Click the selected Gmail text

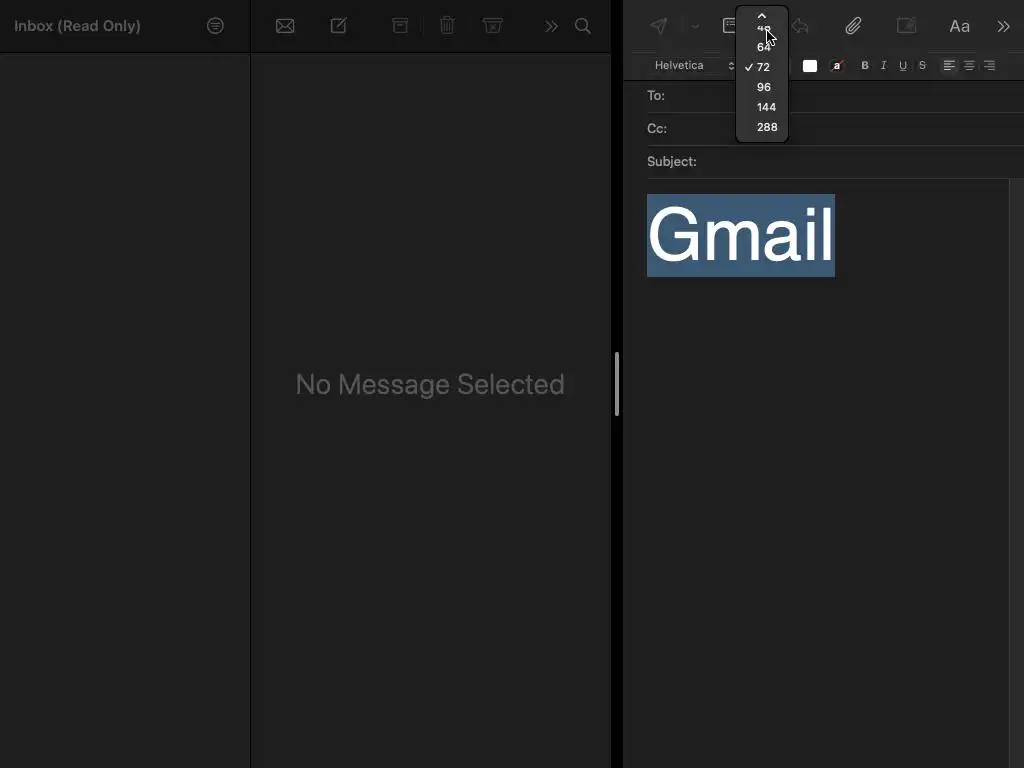[x=741, y=235]
